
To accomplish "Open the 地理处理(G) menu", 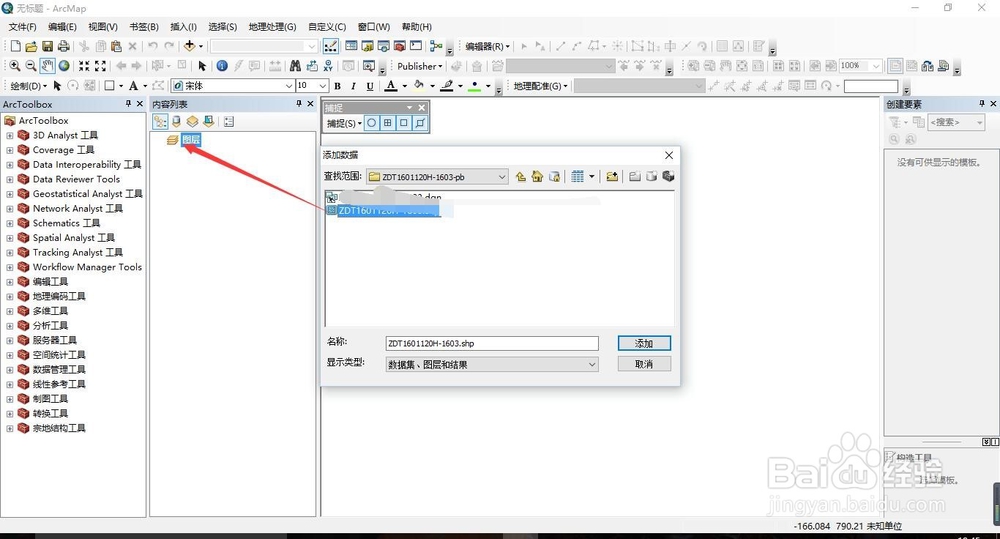I will [x=272, y=27].
